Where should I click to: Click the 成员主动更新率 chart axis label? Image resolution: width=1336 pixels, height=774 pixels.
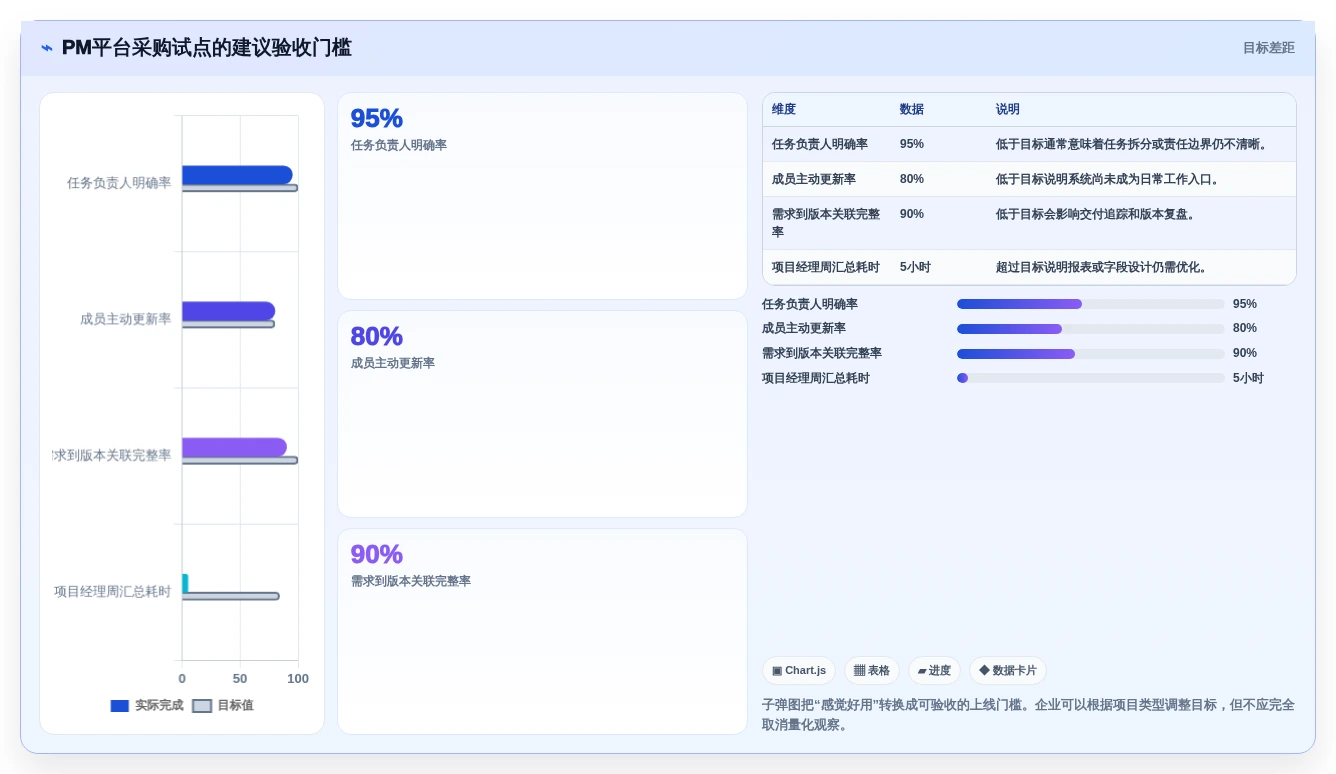coord(126,319)
